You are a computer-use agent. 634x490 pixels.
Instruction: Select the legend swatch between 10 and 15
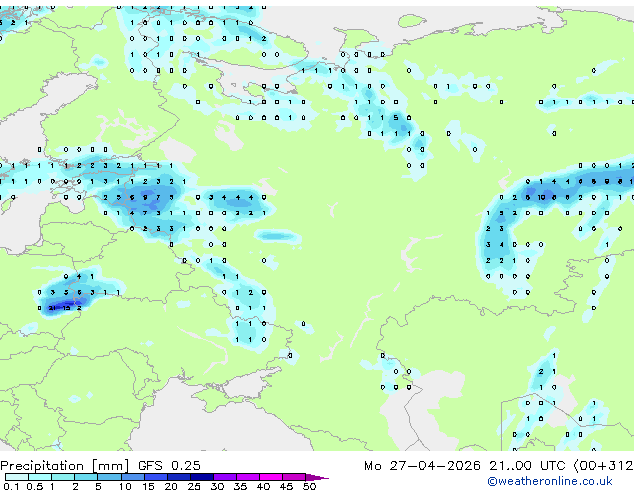coord(132,477)
